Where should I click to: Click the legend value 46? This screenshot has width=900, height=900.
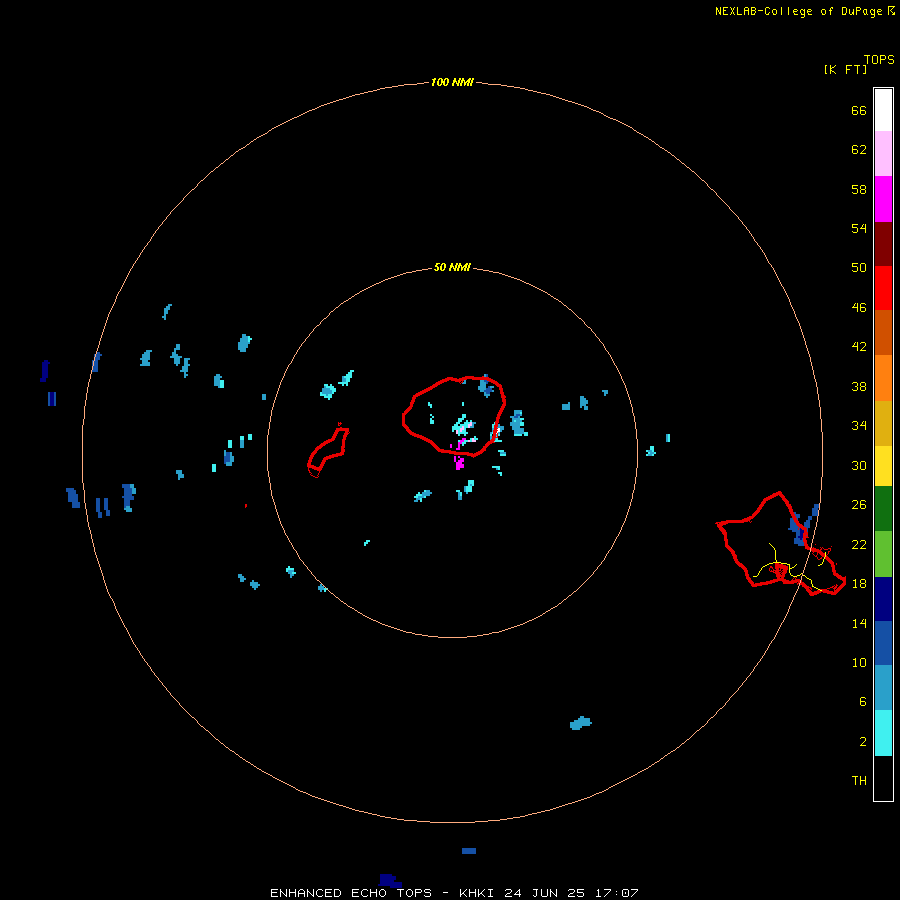click(x=859, y=308)
